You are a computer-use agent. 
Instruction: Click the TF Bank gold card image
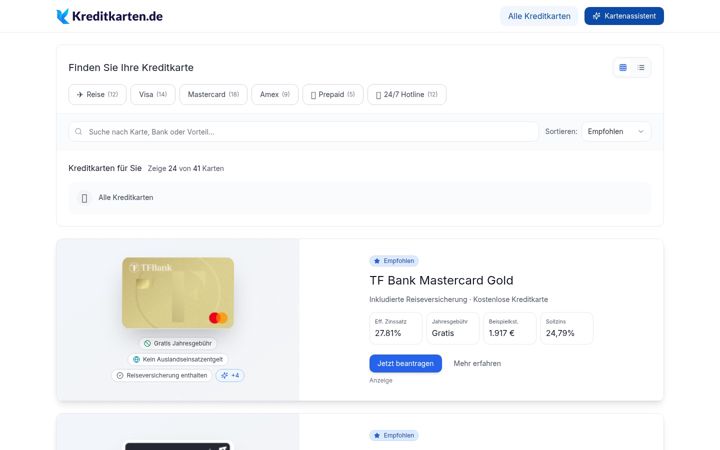coord(178,293)
